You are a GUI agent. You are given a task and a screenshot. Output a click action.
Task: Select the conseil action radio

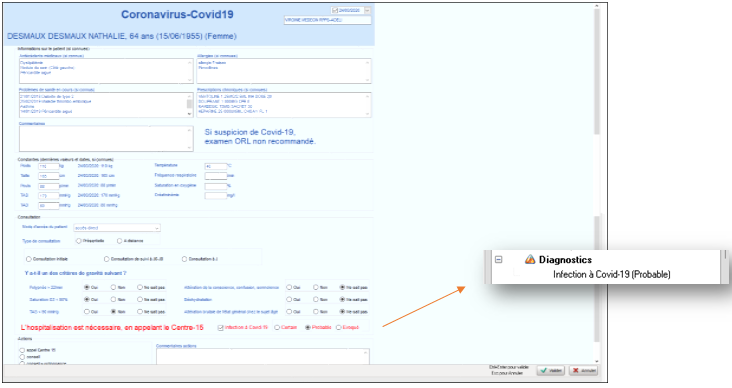pos(22,357)
